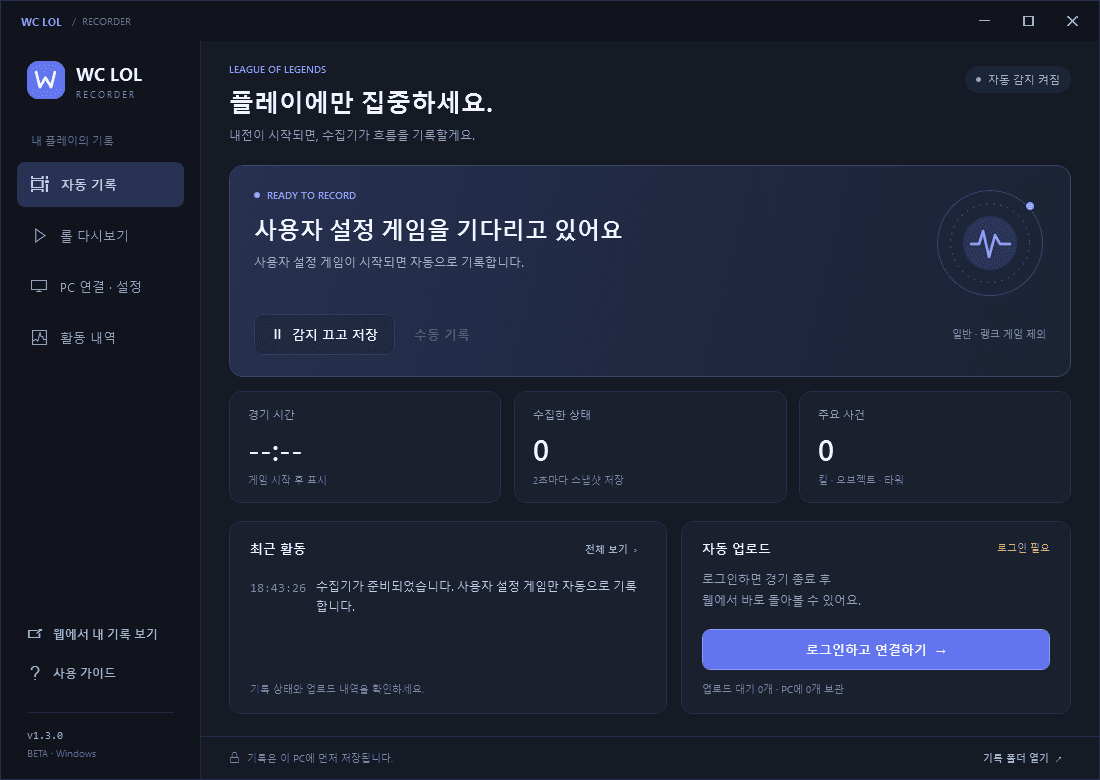Open 기록 폴더 열기 at the bottom
1100x780 pixels.
[1022, 758]
